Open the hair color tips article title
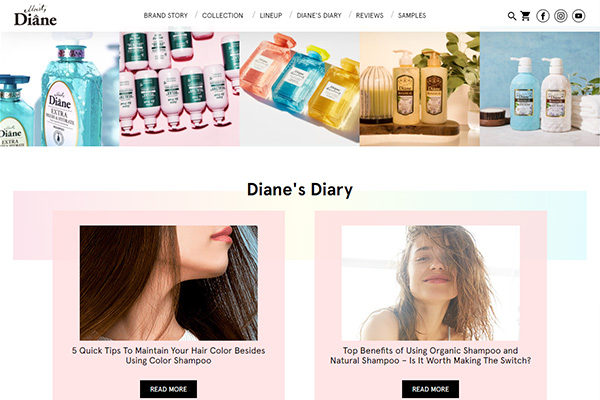The height and width of the screenshot is (400, 600). click(168, 356)
